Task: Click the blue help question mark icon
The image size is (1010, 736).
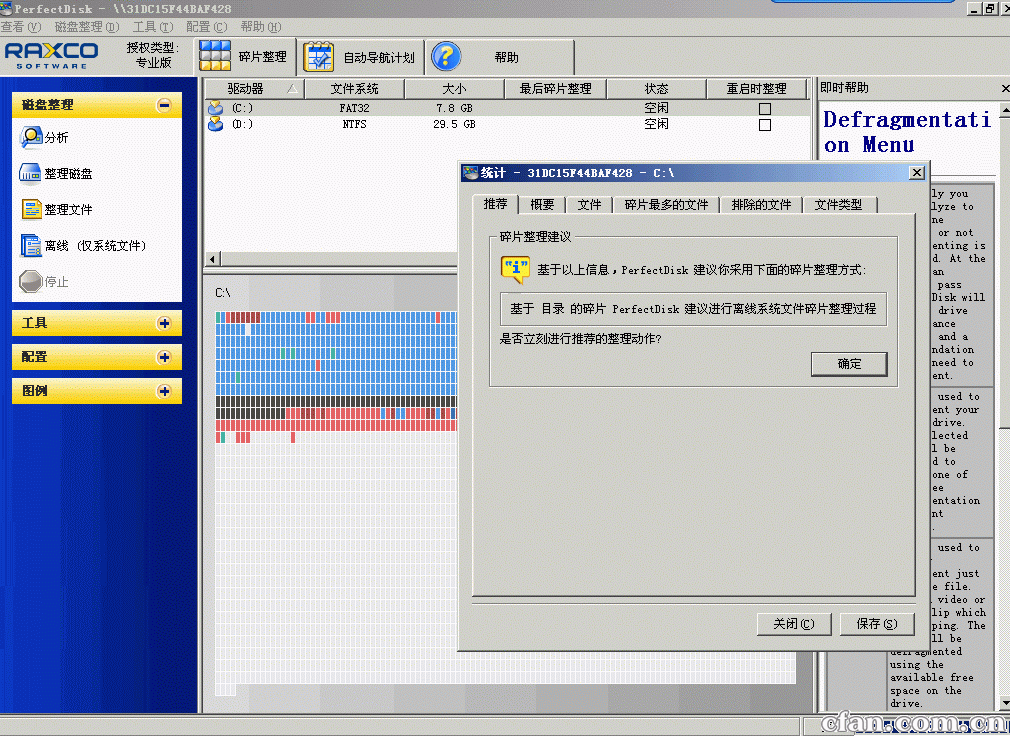Action: 446,57
